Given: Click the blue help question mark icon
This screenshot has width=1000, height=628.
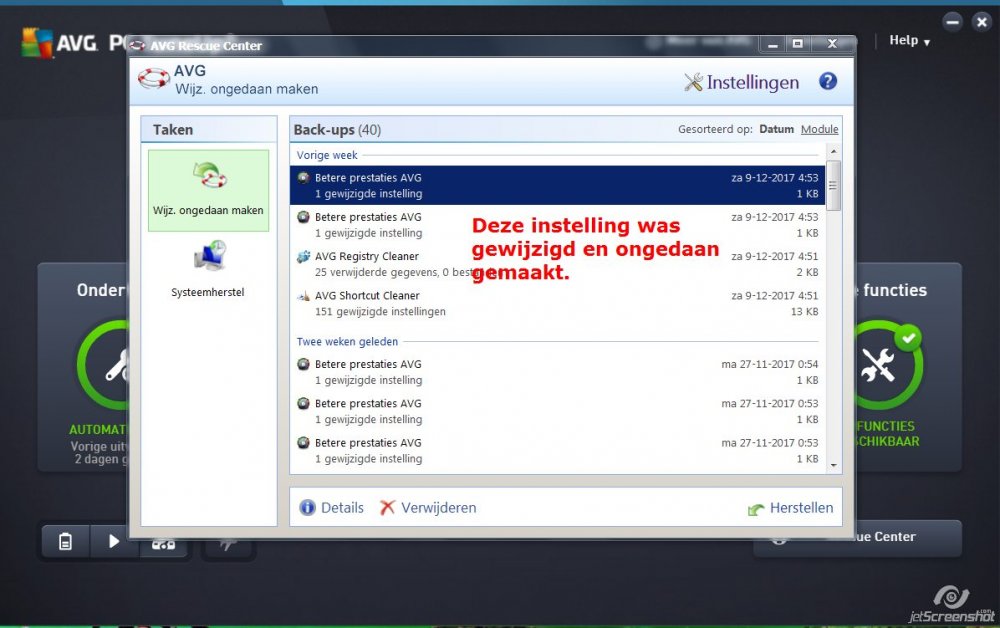Looking at the screenshot, I should [x=828, y=81].
